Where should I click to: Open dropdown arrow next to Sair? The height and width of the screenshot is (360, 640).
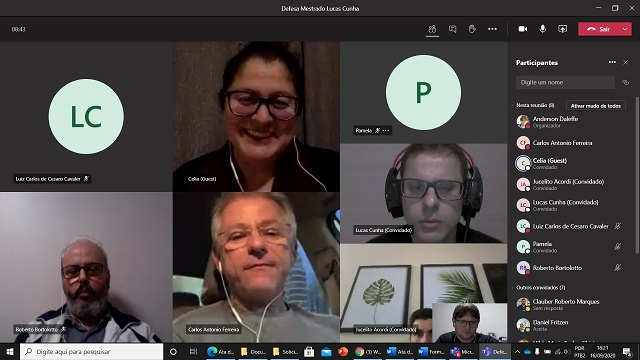625,29
